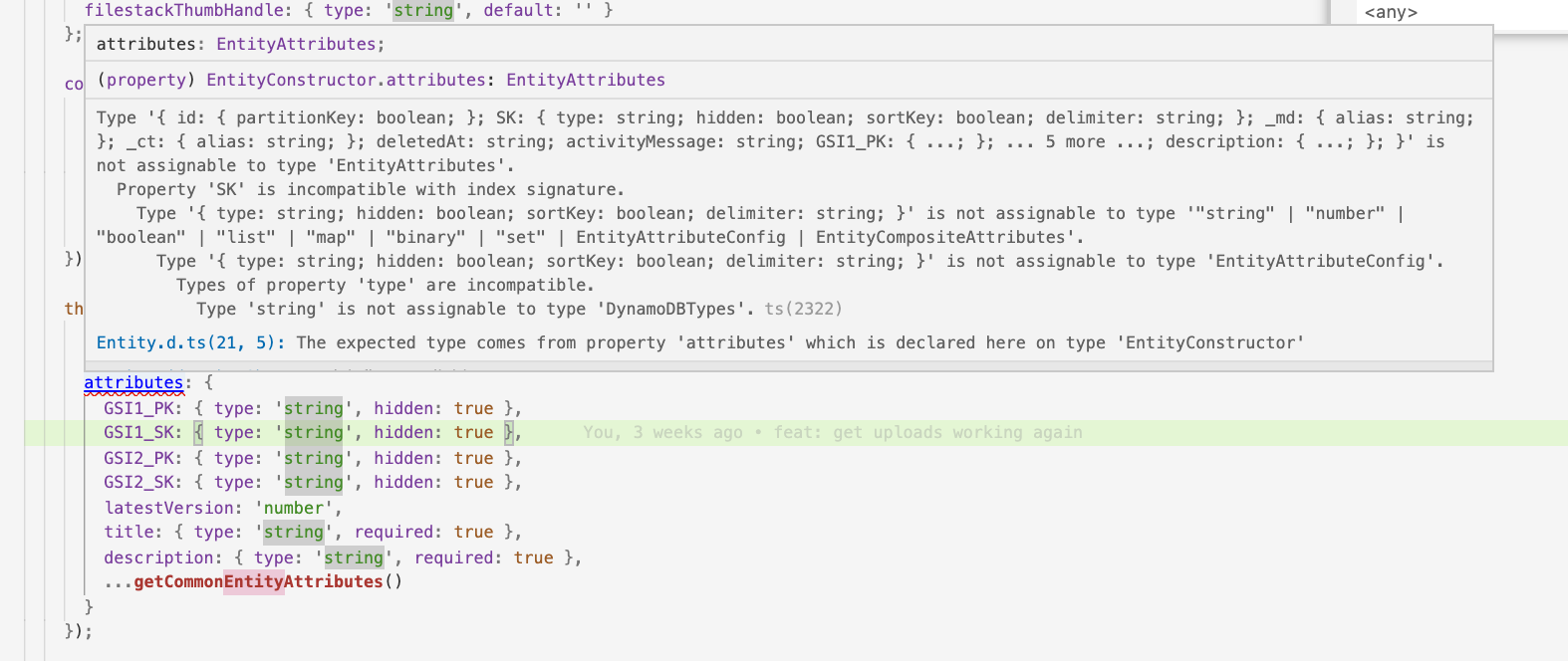The width and height of the screenshot is (1568, 661).
Task: Click the getCommonEntityAttributes function call
Action: (x=258, y=581)
